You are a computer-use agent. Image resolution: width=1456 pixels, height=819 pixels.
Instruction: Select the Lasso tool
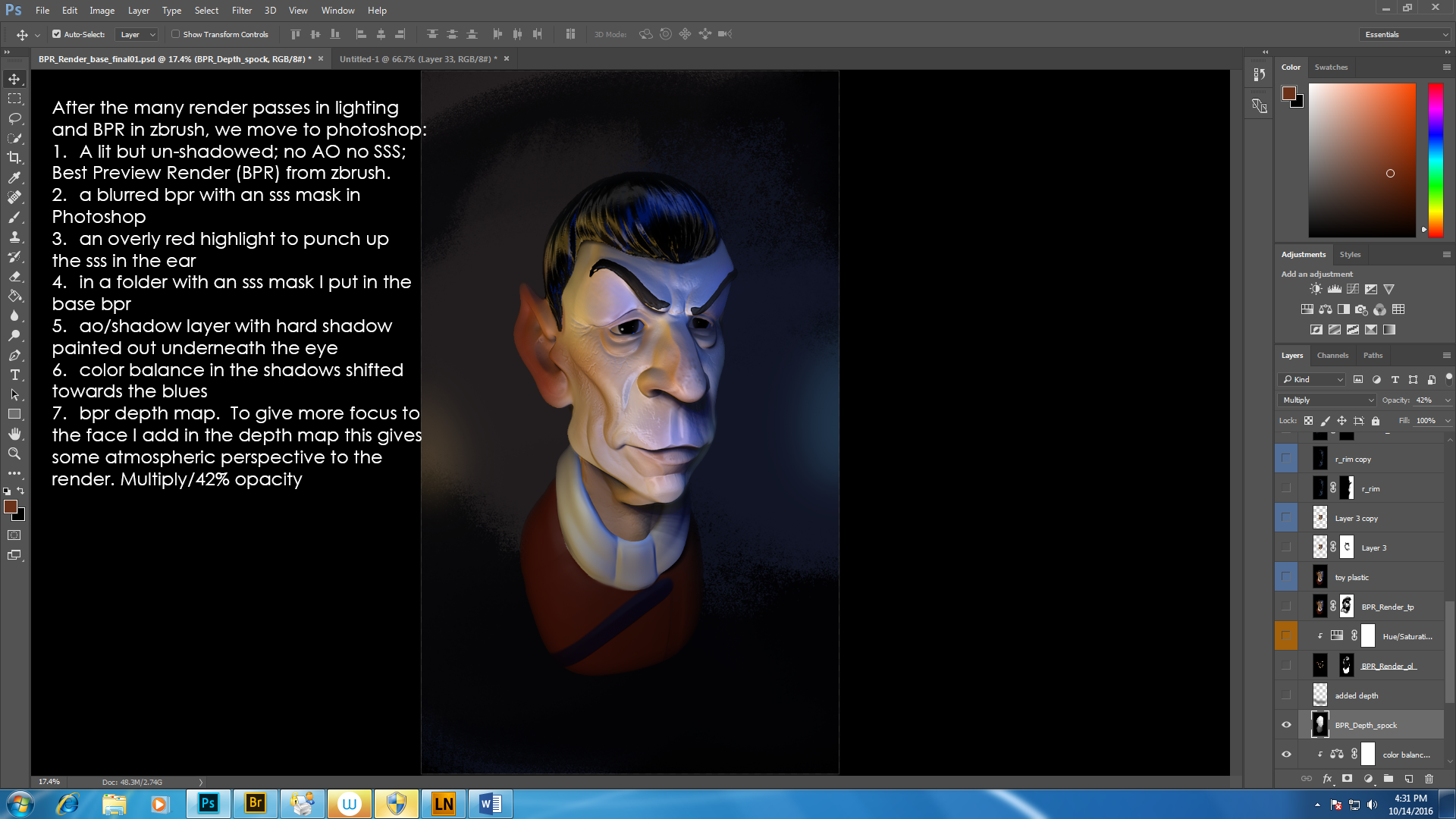14,118
